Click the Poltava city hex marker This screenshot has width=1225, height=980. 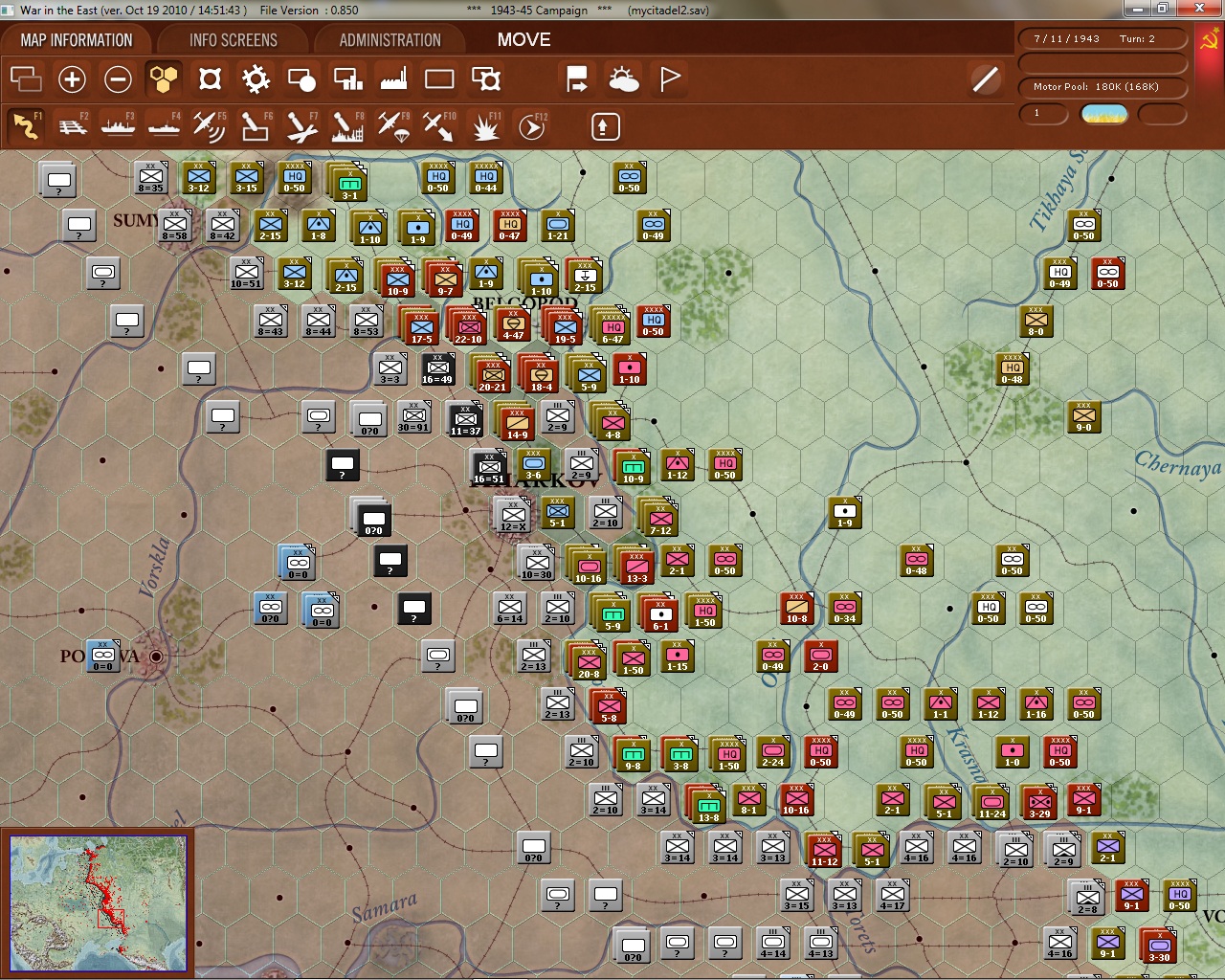156,657
